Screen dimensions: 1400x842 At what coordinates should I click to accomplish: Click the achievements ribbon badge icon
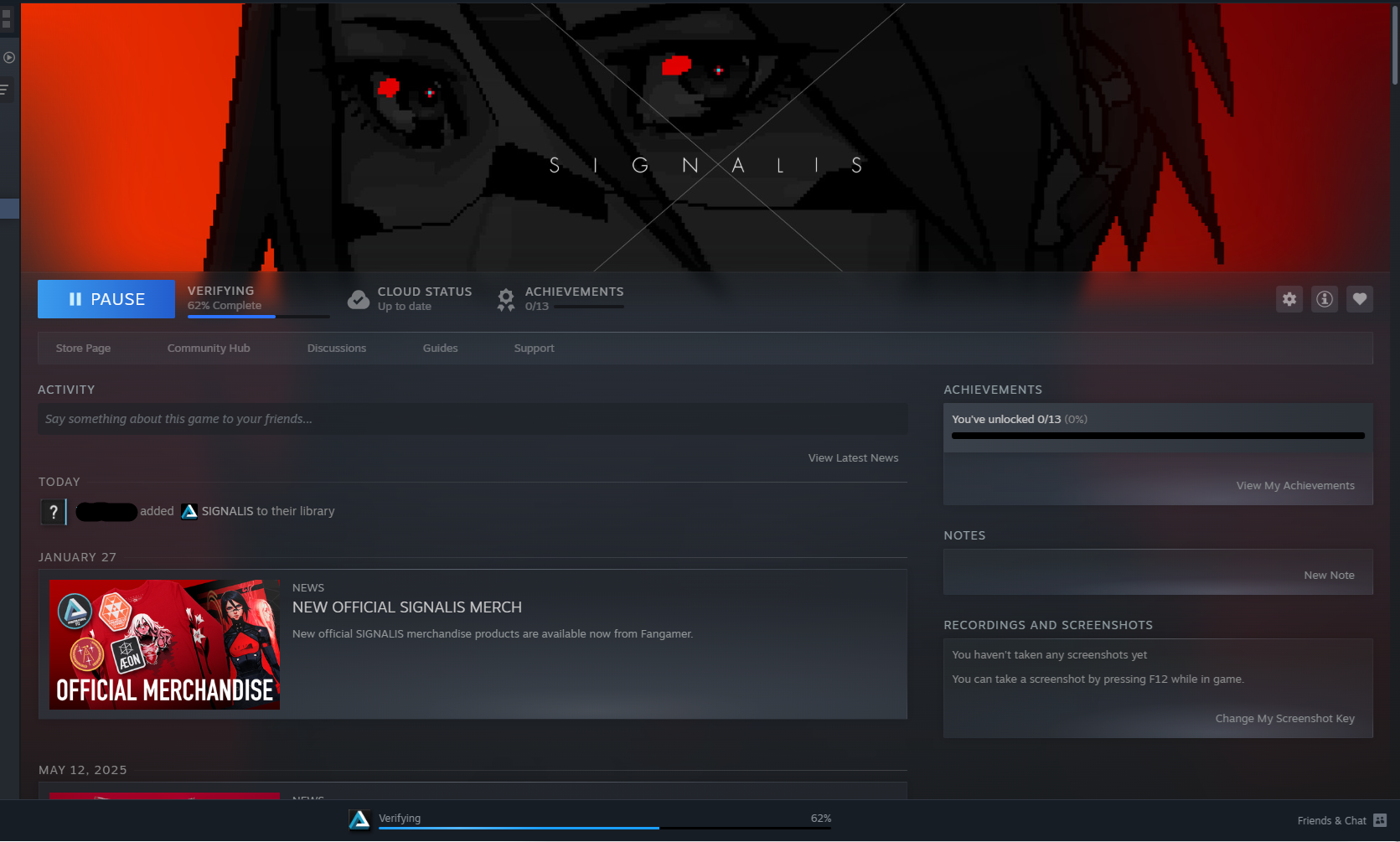click(506, 299)
